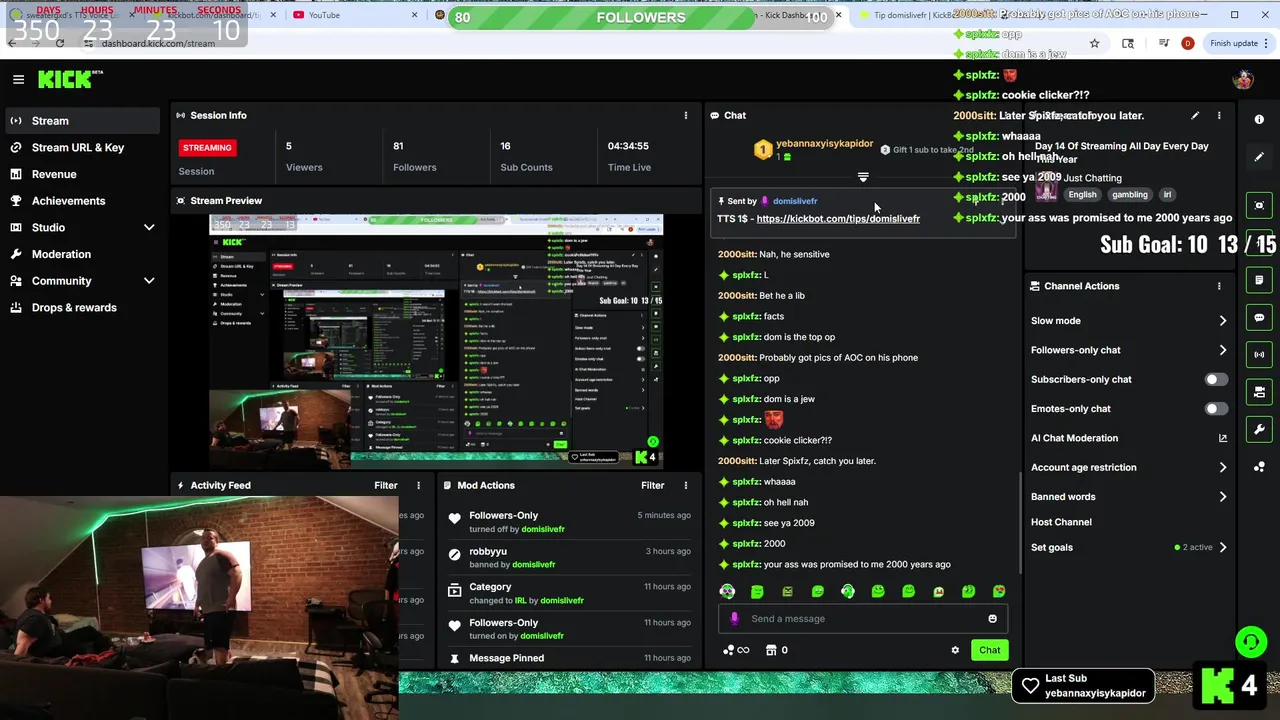This screenshot has width=1280, height=720.
Task: Click the microphone icon in message box
Action: pyautogui.click(x=735, y=618)
